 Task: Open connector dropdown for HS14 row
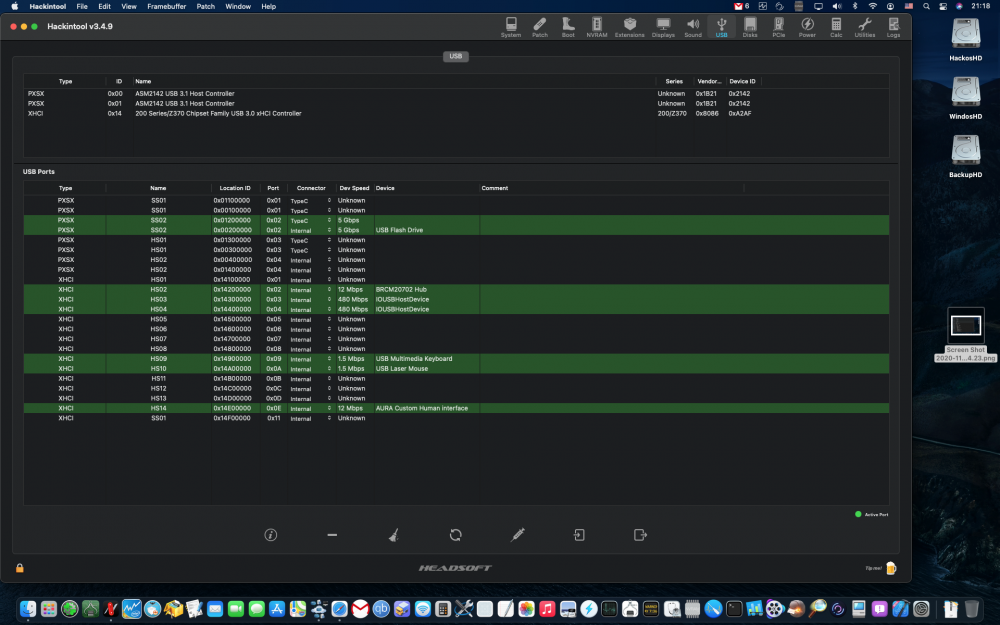[330, 408]
